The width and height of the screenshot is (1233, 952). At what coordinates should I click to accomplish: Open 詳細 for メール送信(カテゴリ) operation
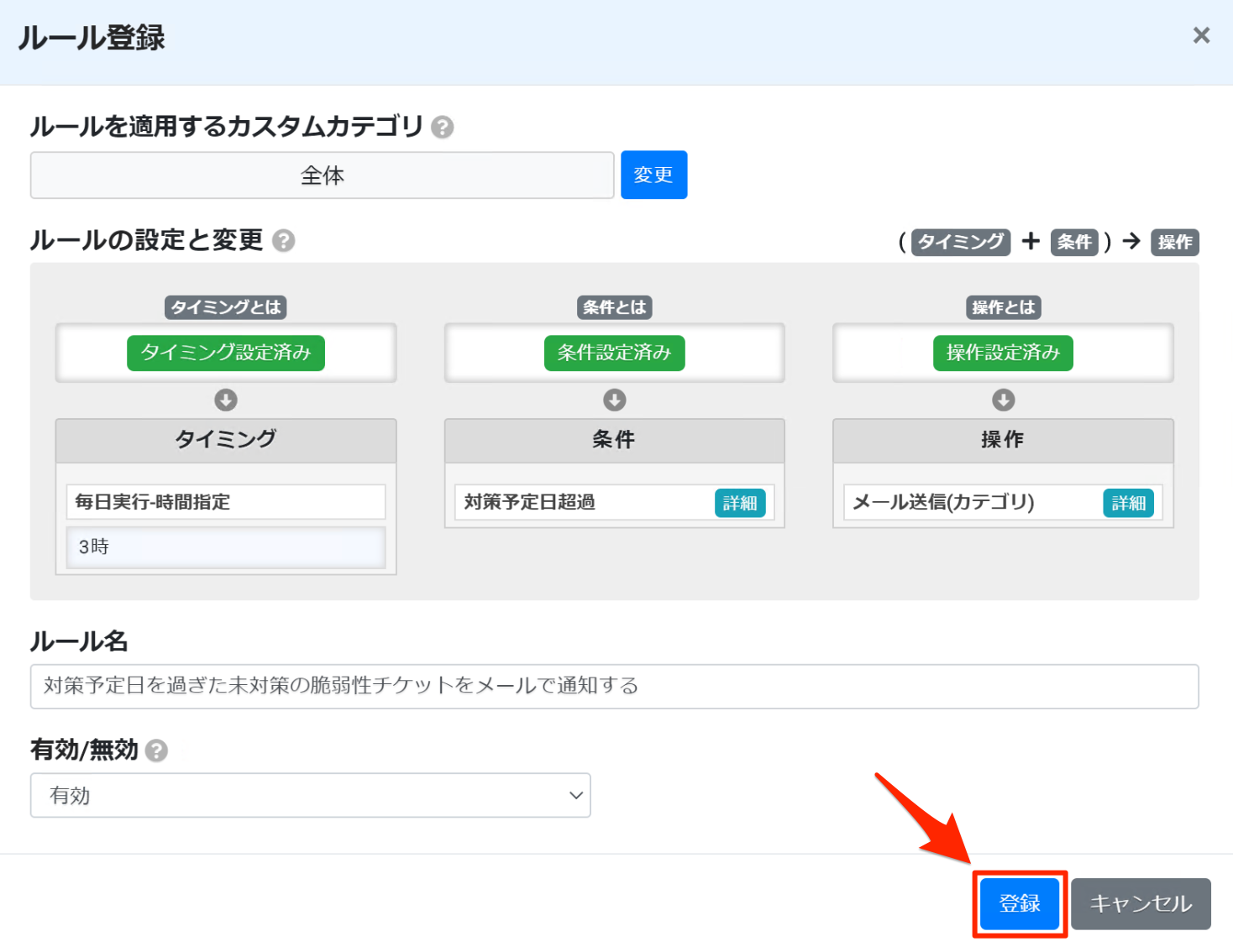click(x=1128, y=503)
